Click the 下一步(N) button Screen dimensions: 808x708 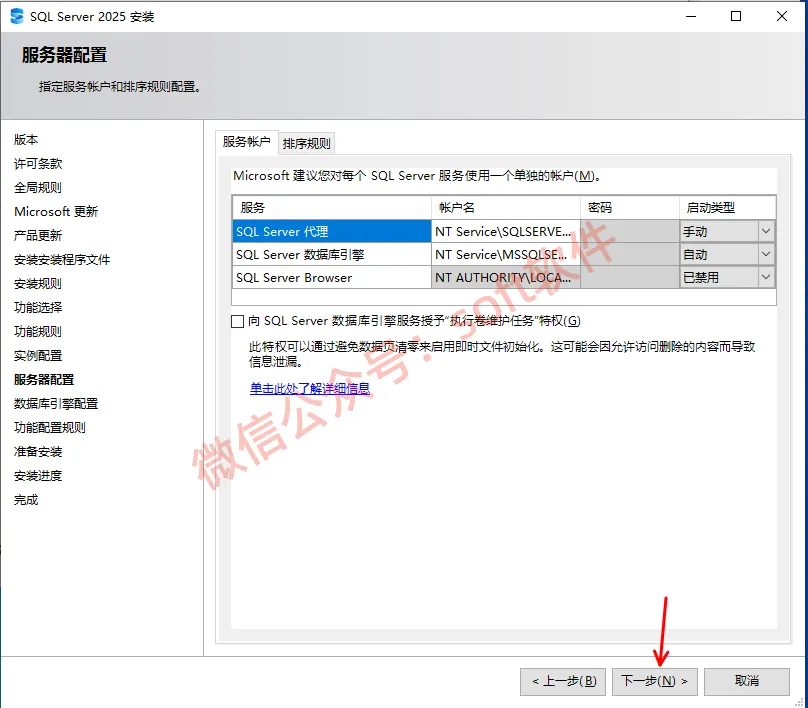(654, 681)
